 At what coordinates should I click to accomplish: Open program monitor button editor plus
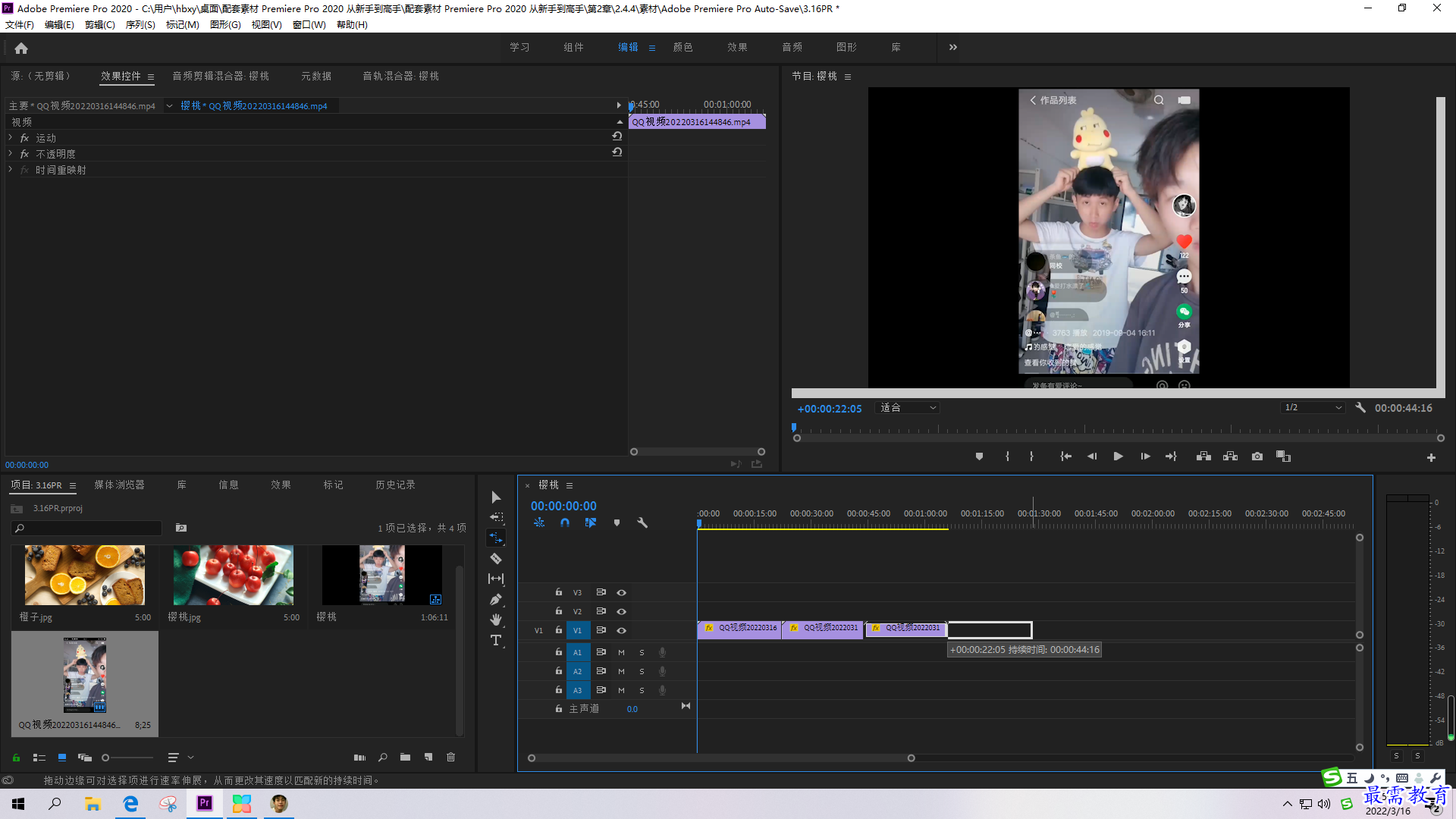pos(1431,457)
